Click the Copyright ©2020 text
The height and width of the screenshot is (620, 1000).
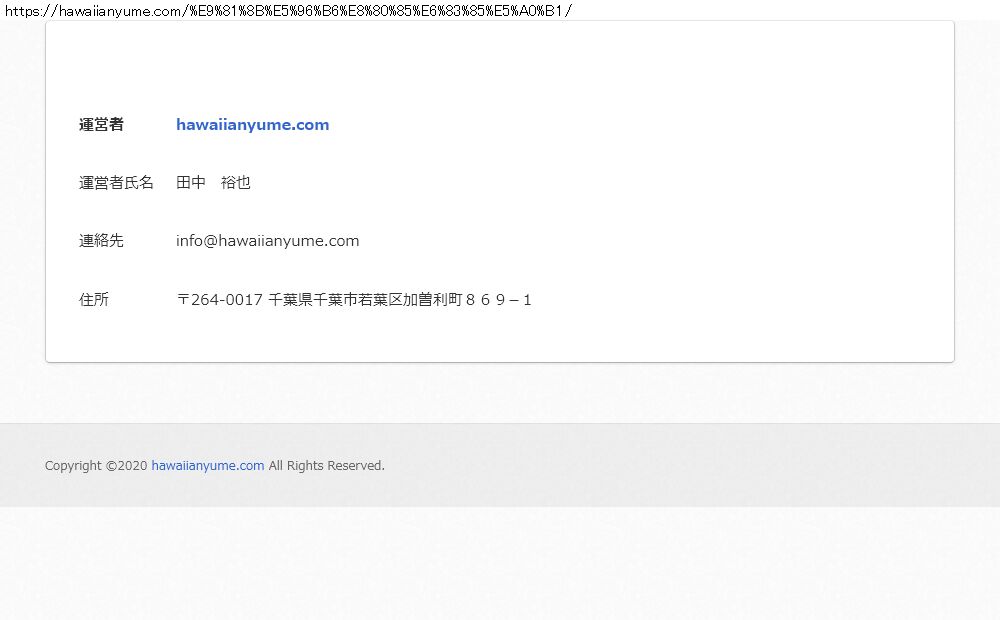pos(96,466)
